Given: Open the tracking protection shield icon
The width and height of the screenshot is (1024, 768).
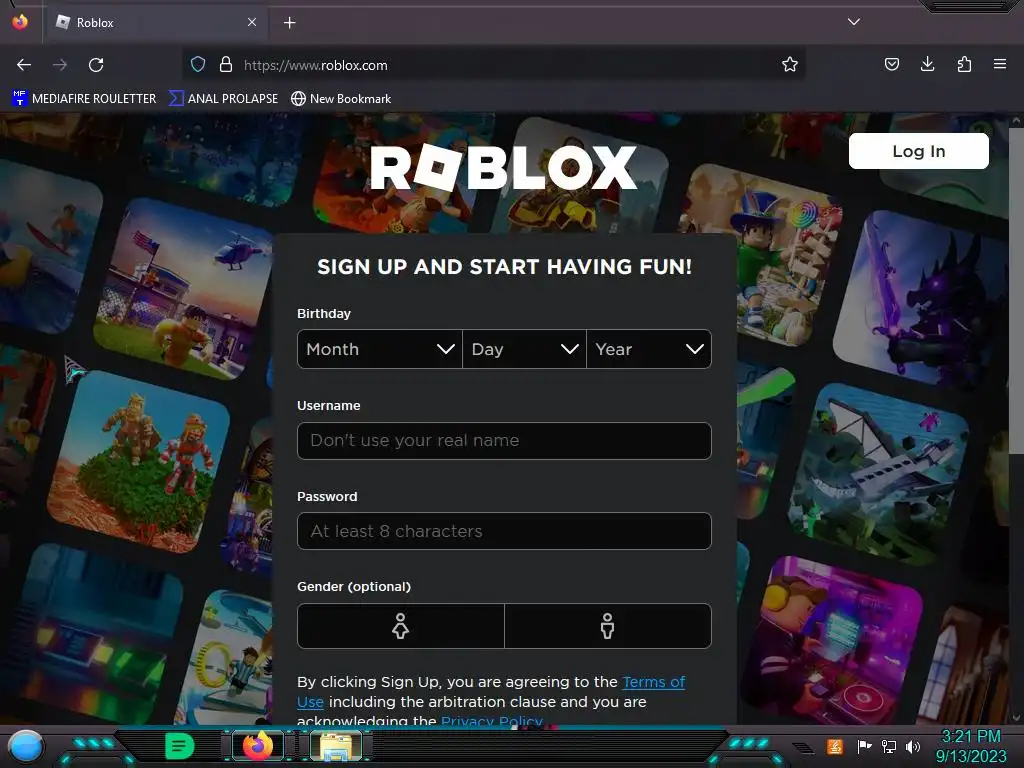Looking at the screenshot, I should (198, 65).
